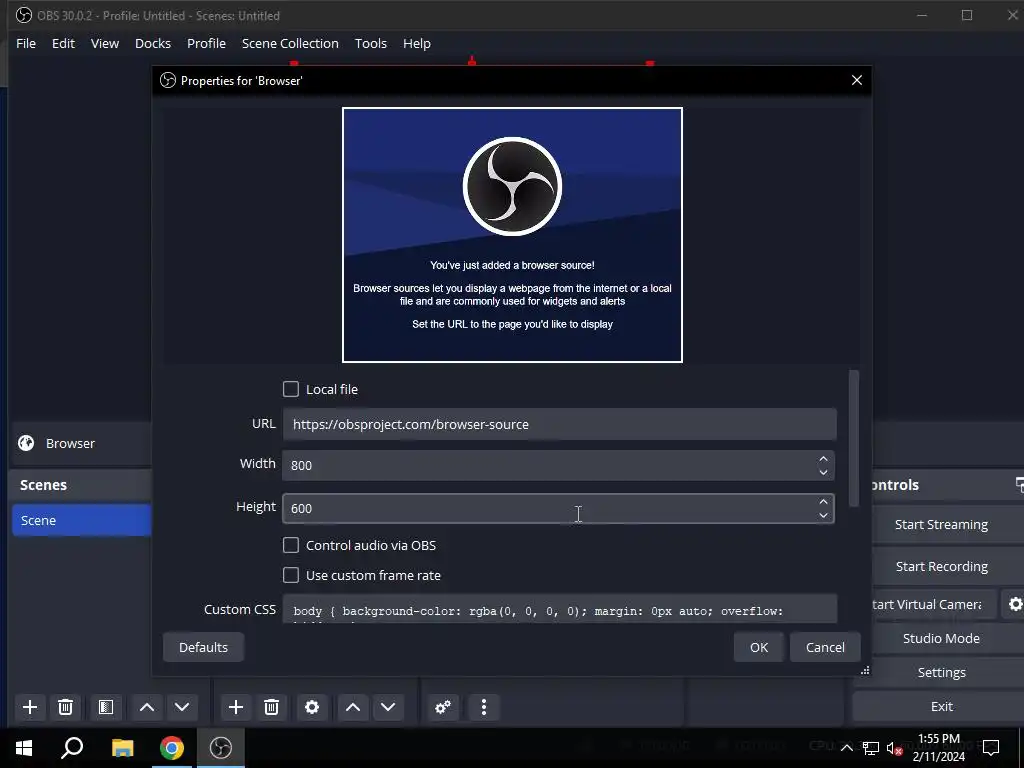The width and height of the screenshot is (1024, 768).
Task: Open the View menu
Action: click(104, 43)
